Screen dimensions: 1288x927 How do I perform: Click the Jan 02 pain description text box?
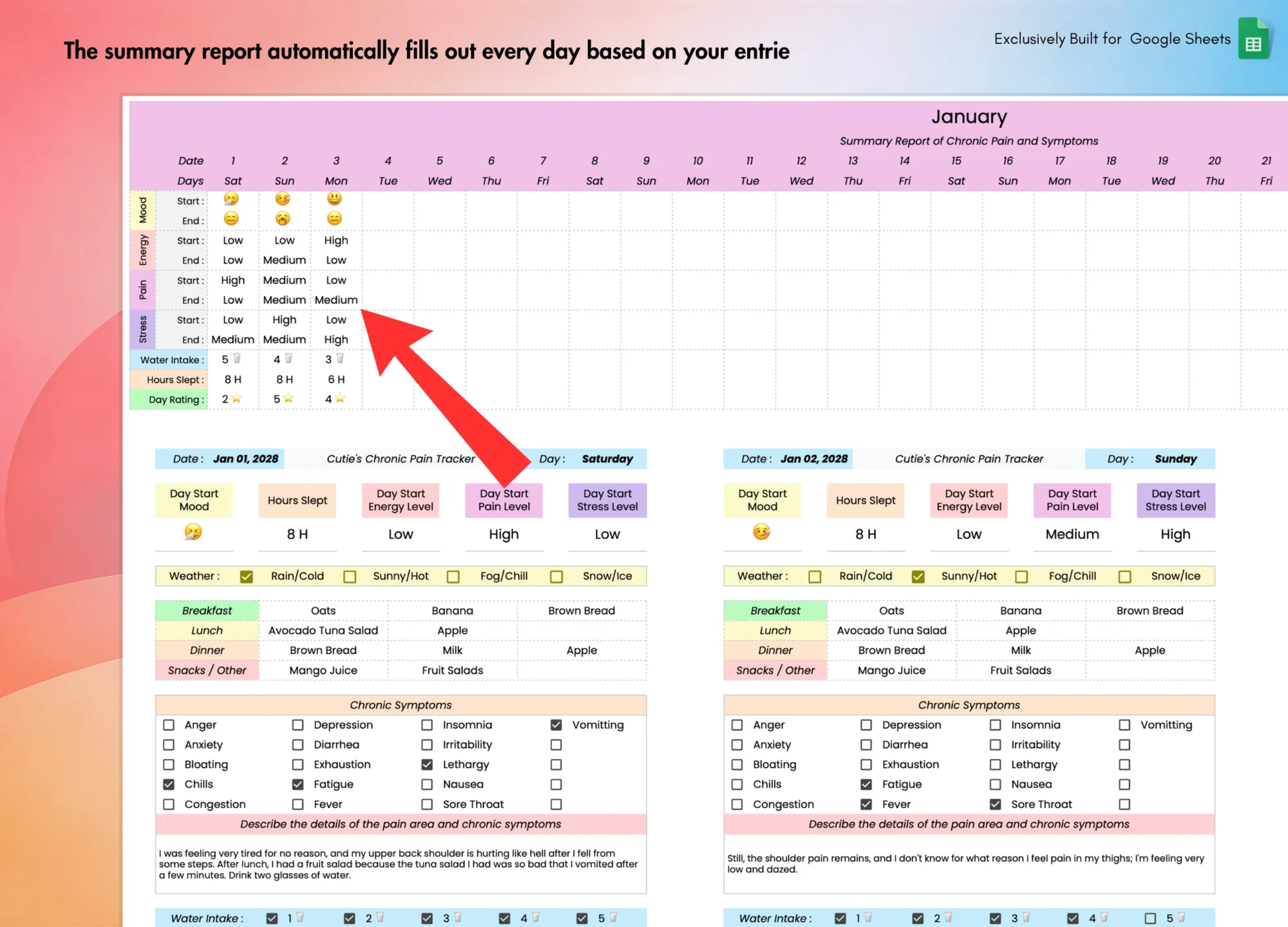pos(969,864)
